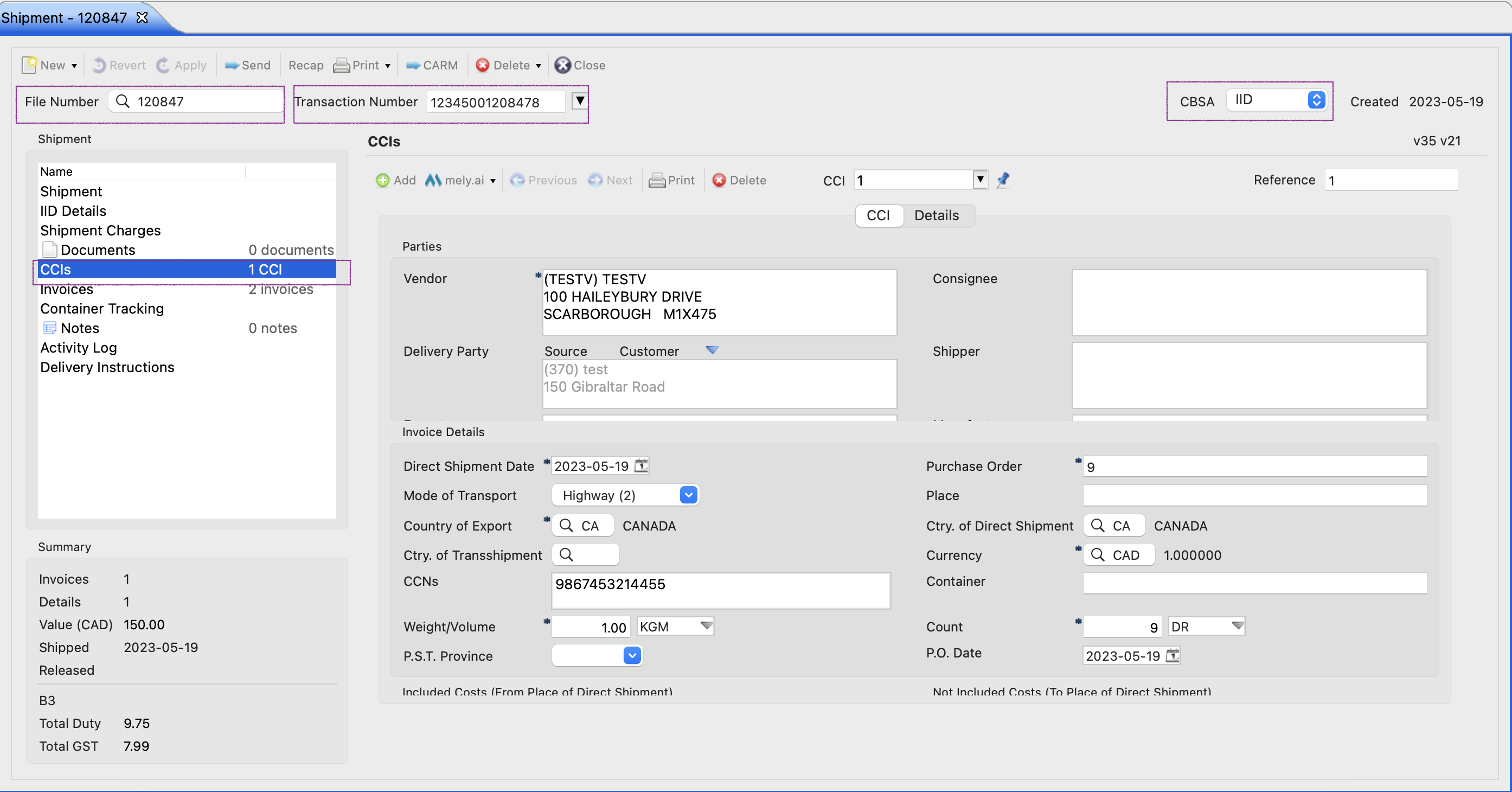Open the Documents row
Viewport: 1512px width, 792px height.
(x=187, y=250)
